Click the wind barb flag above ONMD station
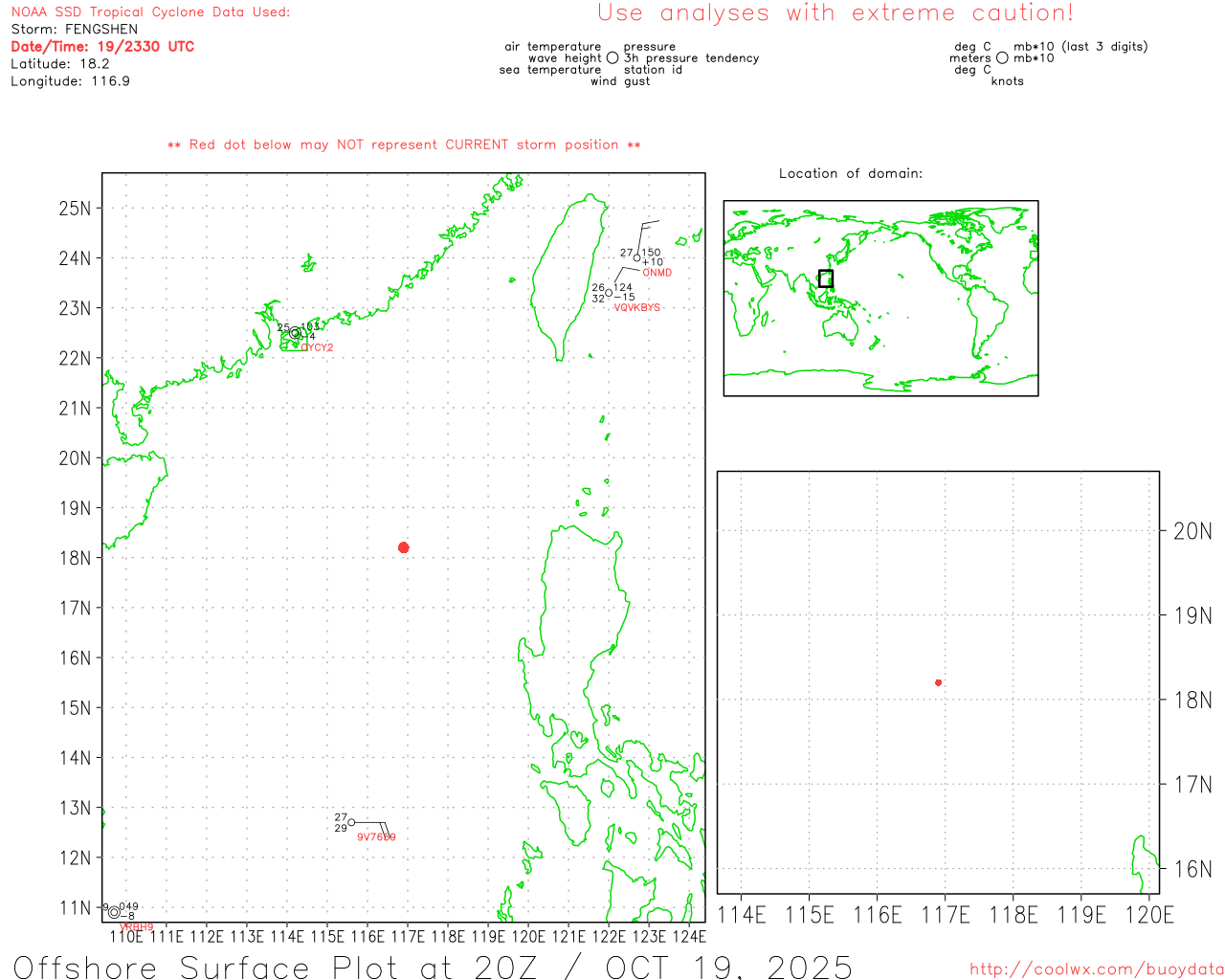The width and height of the screenshot is (1225, 980). click(x=649, y=224)
